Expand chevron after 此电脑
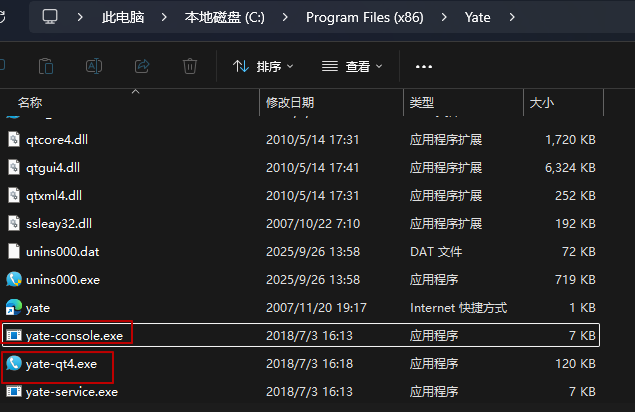This screenshot has width=635, height=412. pos(164,17)
